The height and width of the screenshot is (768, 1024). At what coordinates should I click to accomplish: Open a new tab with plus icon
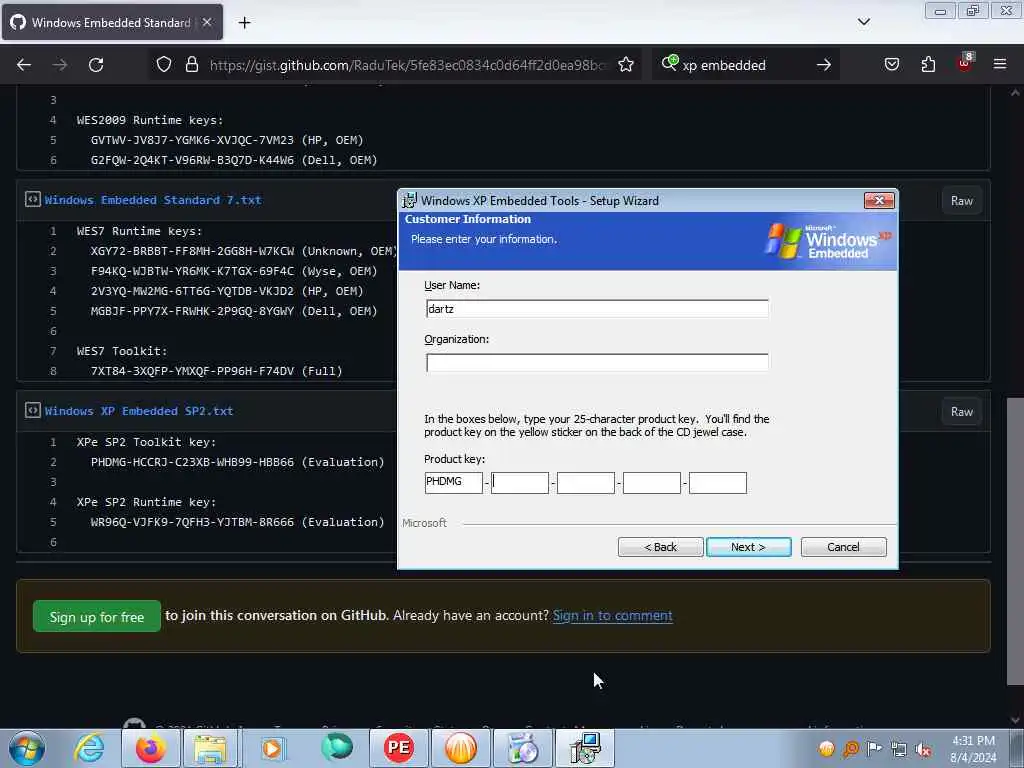click(244, 23)
